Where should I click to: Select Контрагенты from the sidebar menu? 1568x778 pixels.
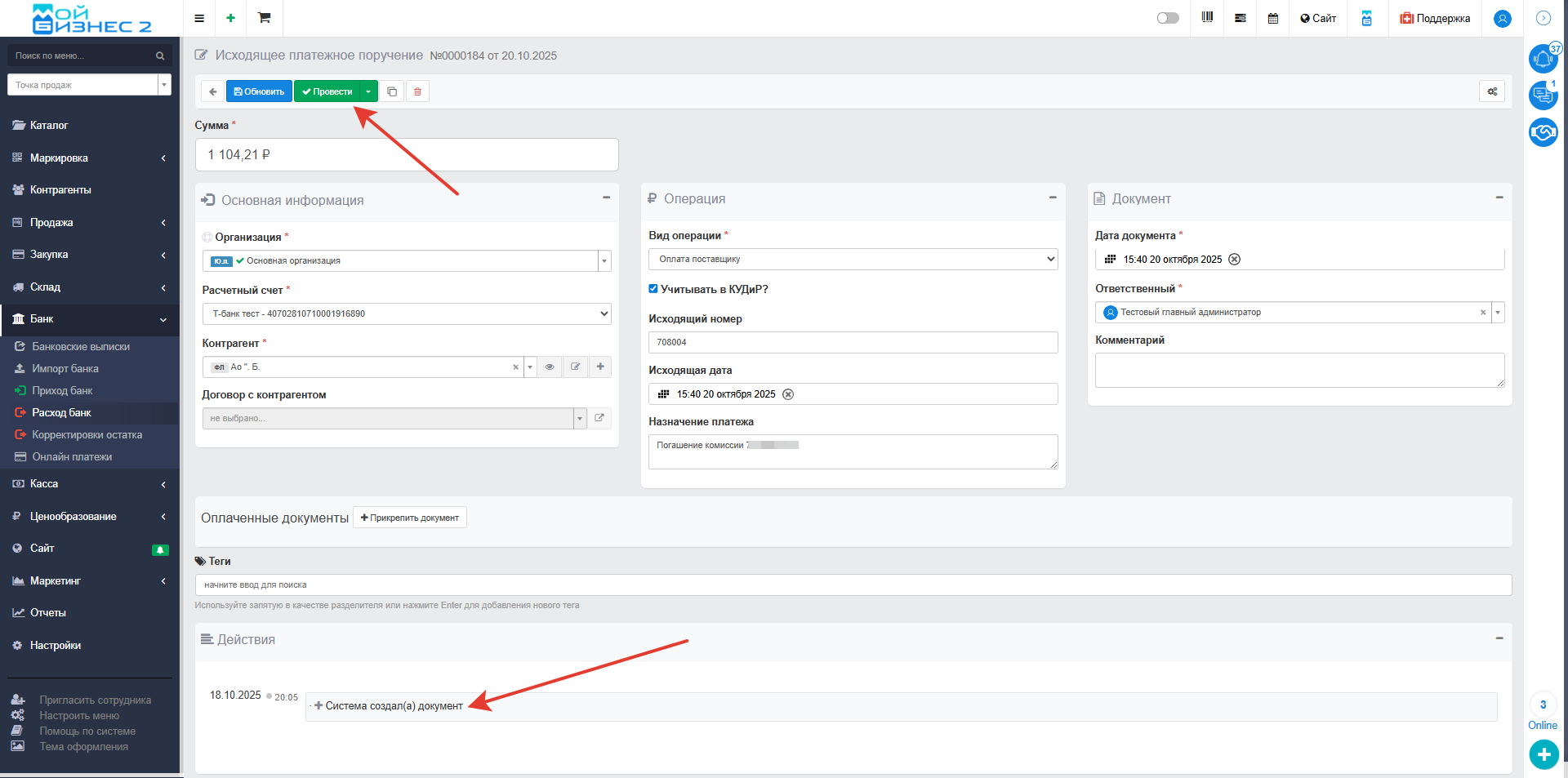click(60, 190)
